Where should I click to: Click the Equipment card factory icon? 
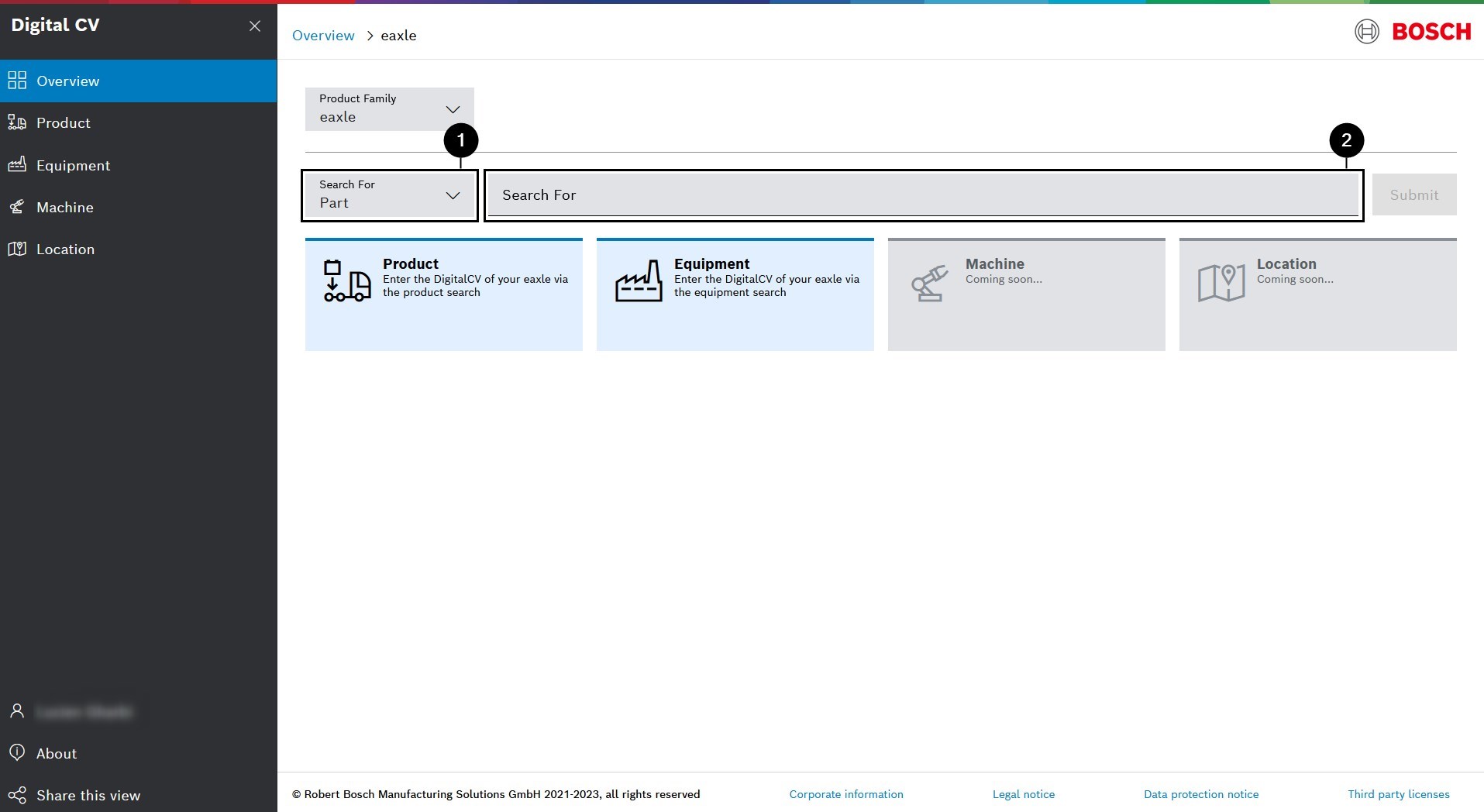point(639,280)
